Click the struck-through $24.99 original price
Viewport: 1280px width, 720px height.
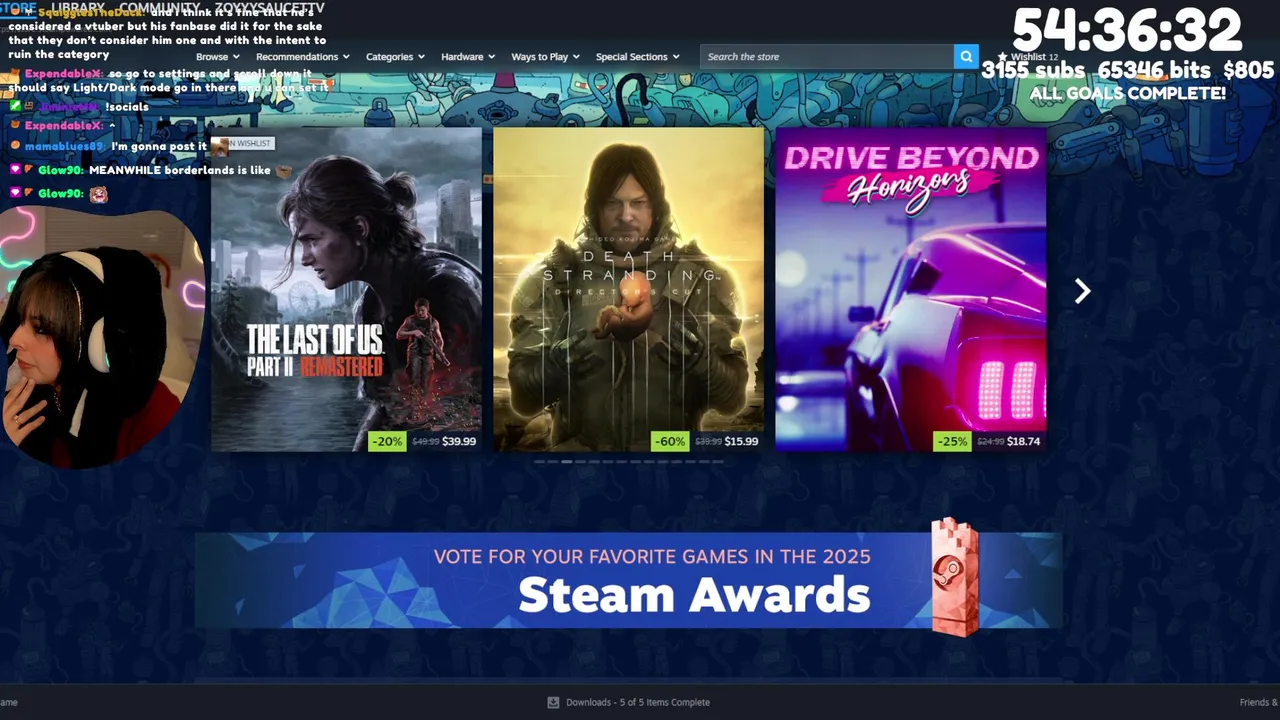pos(990,441)
